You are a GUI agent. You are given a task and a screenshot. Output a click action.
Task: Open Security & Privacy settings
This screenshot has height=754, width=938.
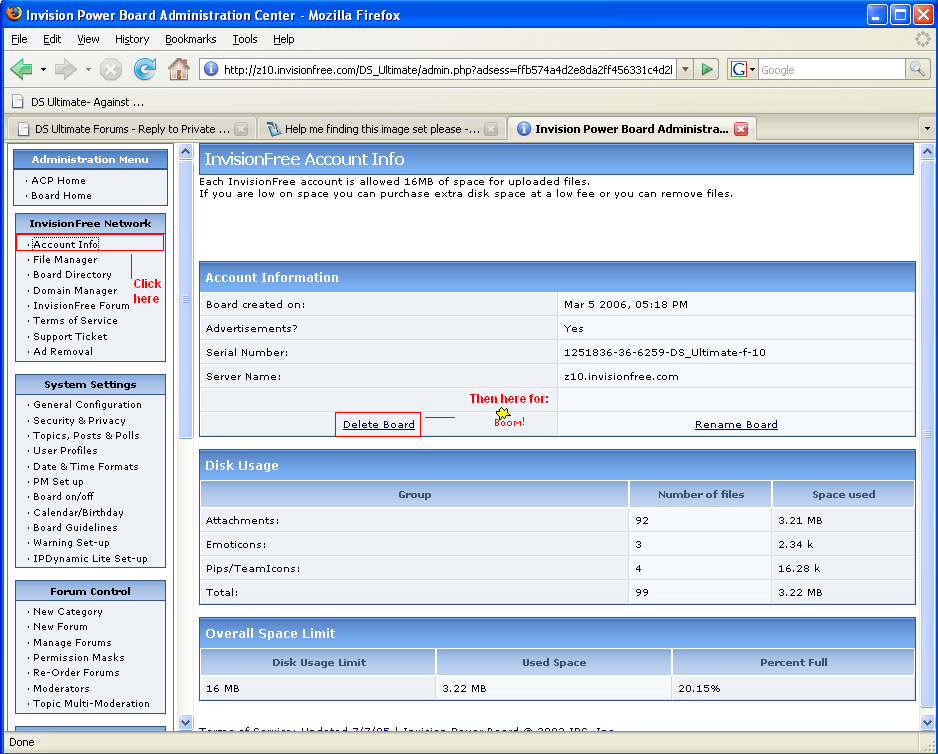click(79, 421)
